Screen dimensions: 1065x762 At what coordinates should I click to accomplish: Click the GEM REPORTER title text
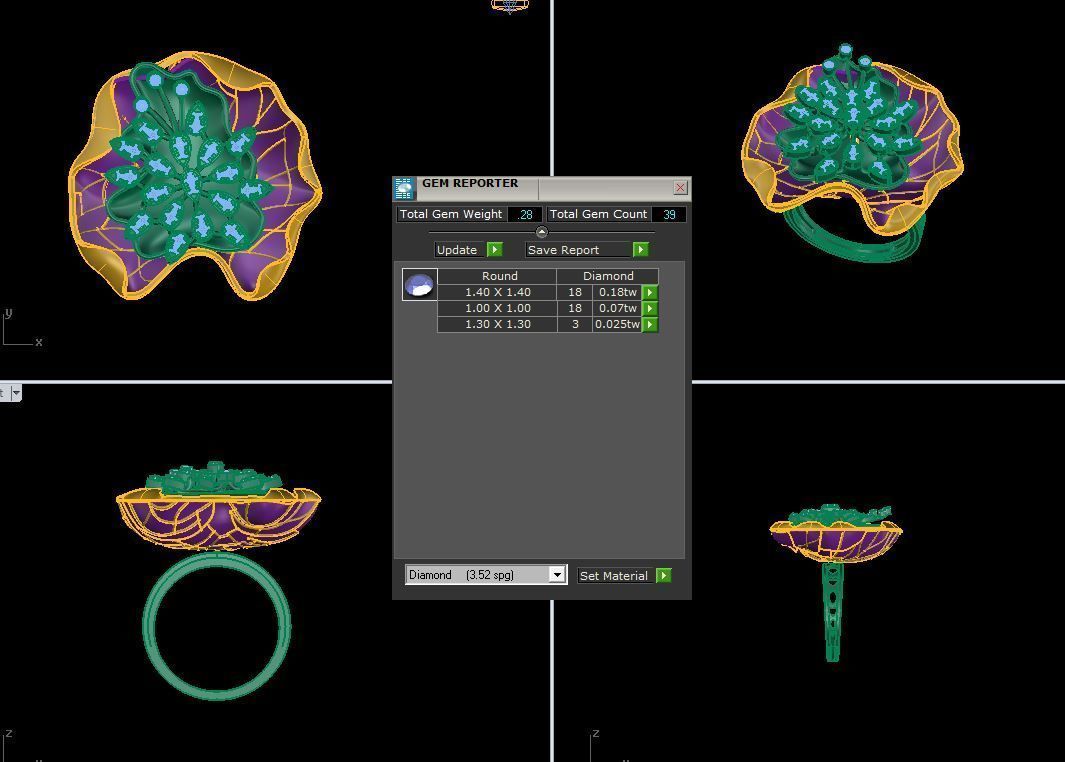coord(470,183)
